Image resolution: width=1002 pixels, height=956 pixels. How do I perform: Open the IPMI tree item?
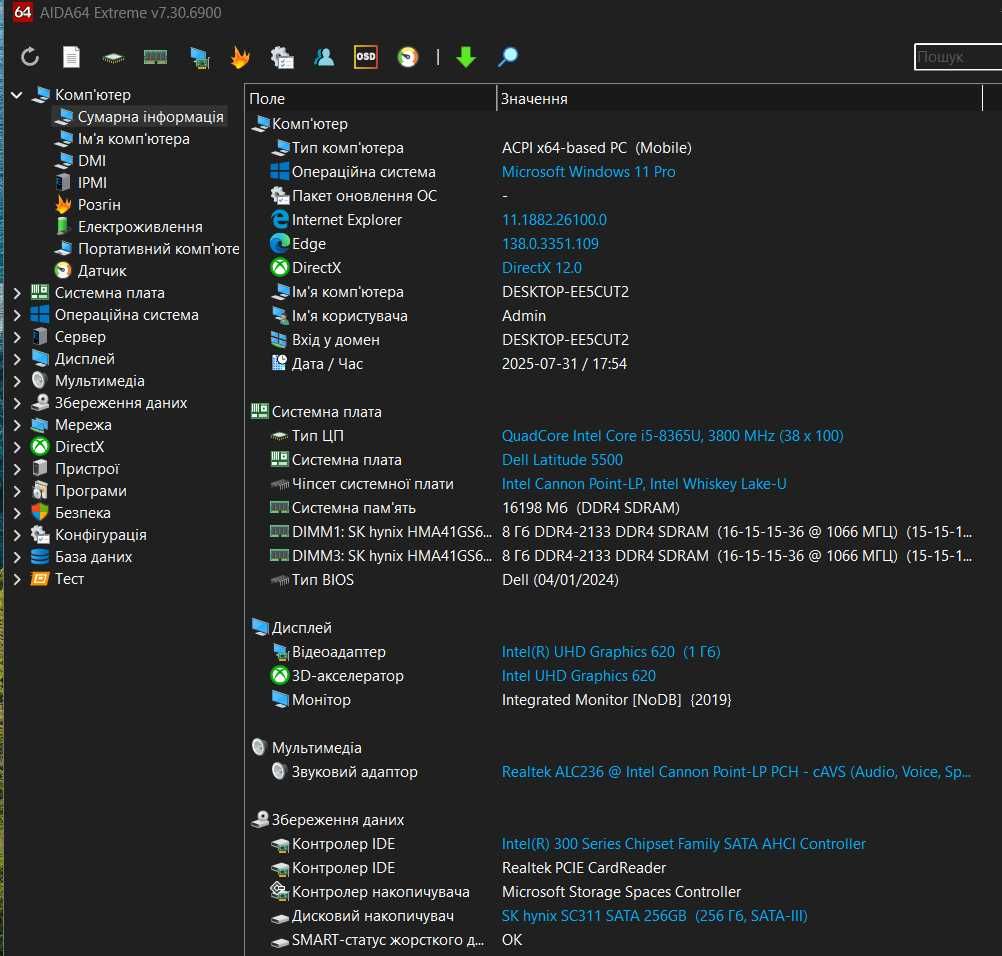(x=92, y=183)
